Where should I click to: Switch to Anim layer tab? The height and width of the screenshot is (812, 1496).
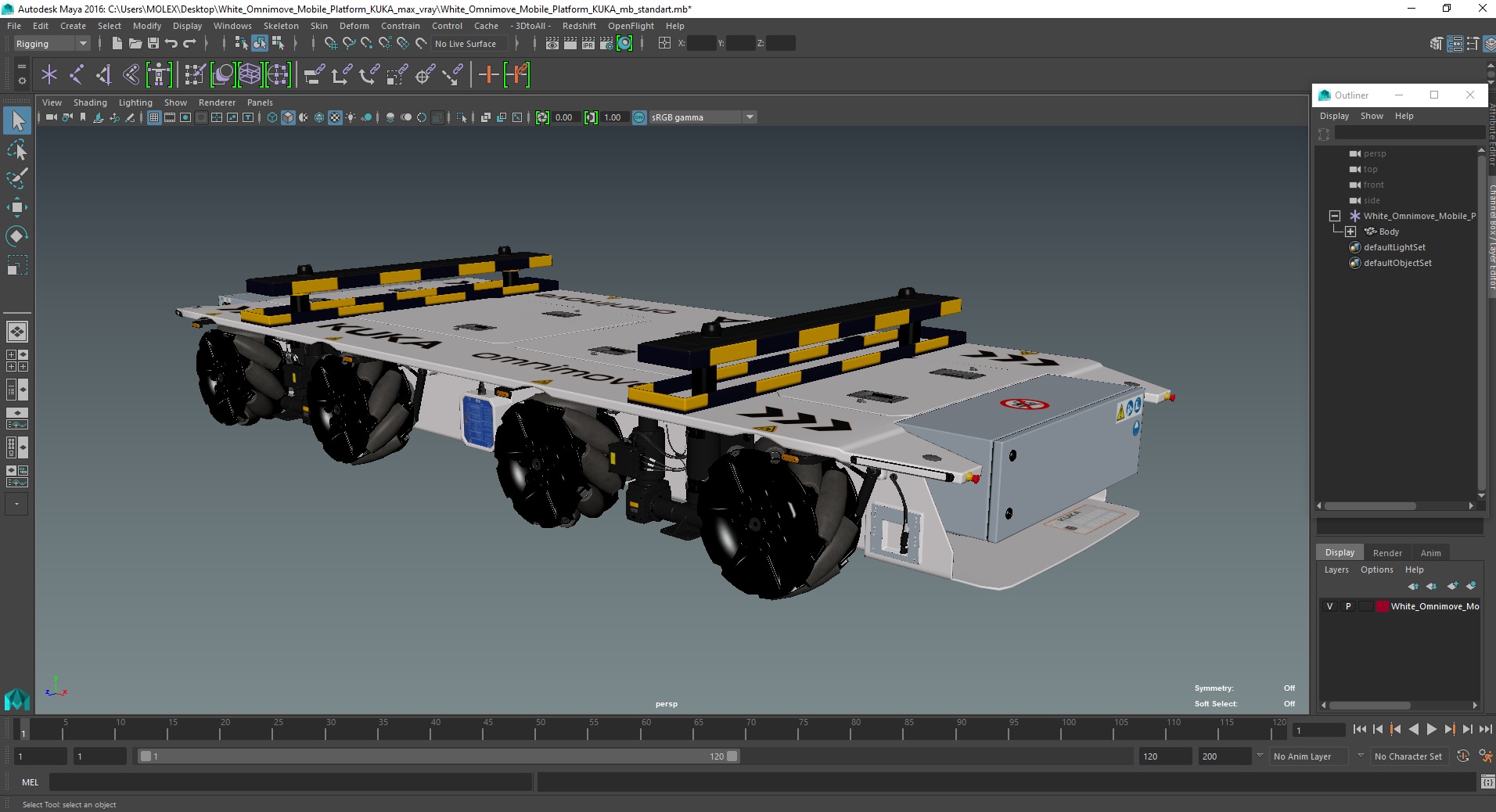[1430, 553]
